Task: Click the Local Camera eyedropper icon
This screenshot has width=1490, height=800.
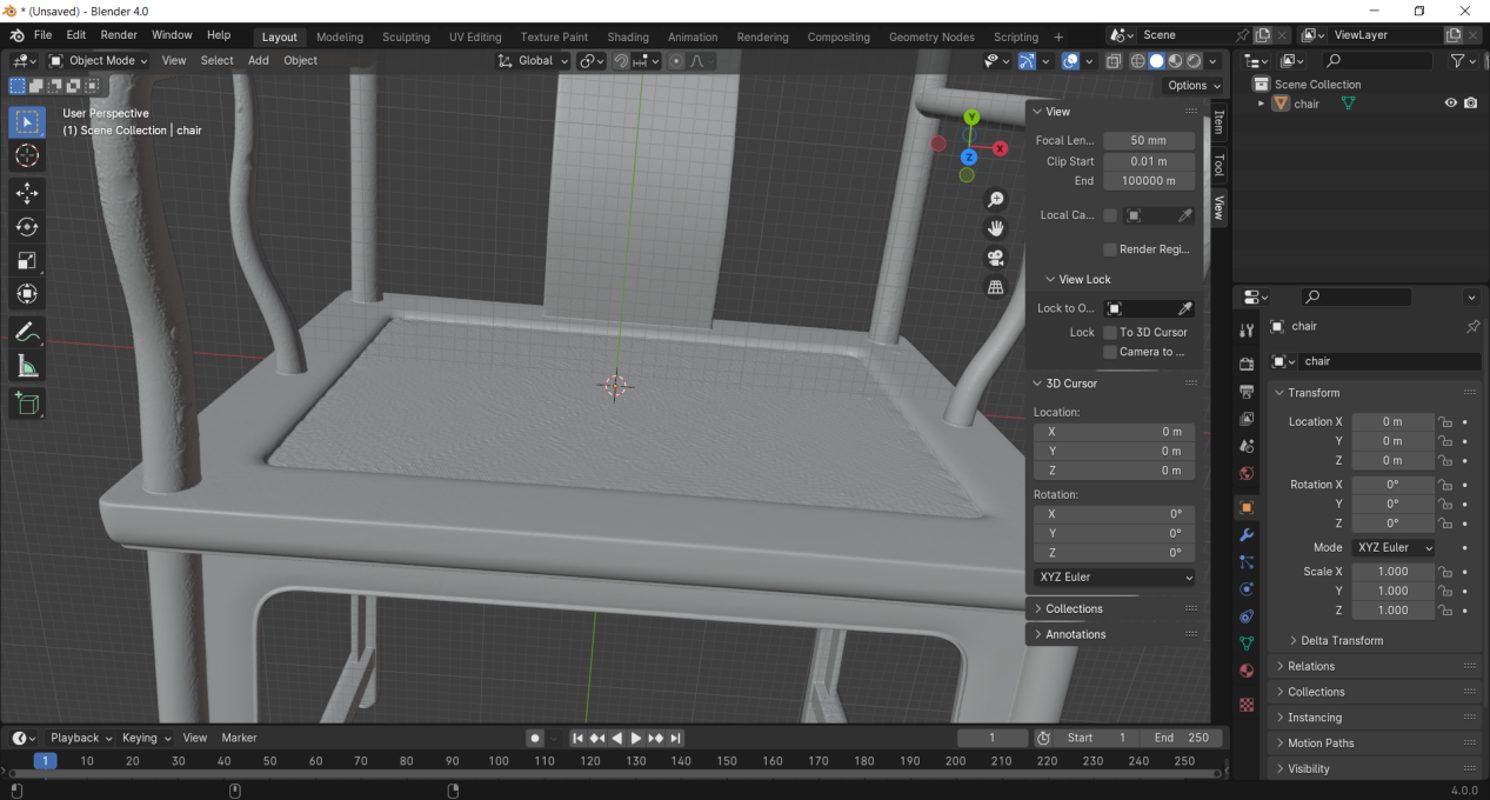Action: [1185, 215]
